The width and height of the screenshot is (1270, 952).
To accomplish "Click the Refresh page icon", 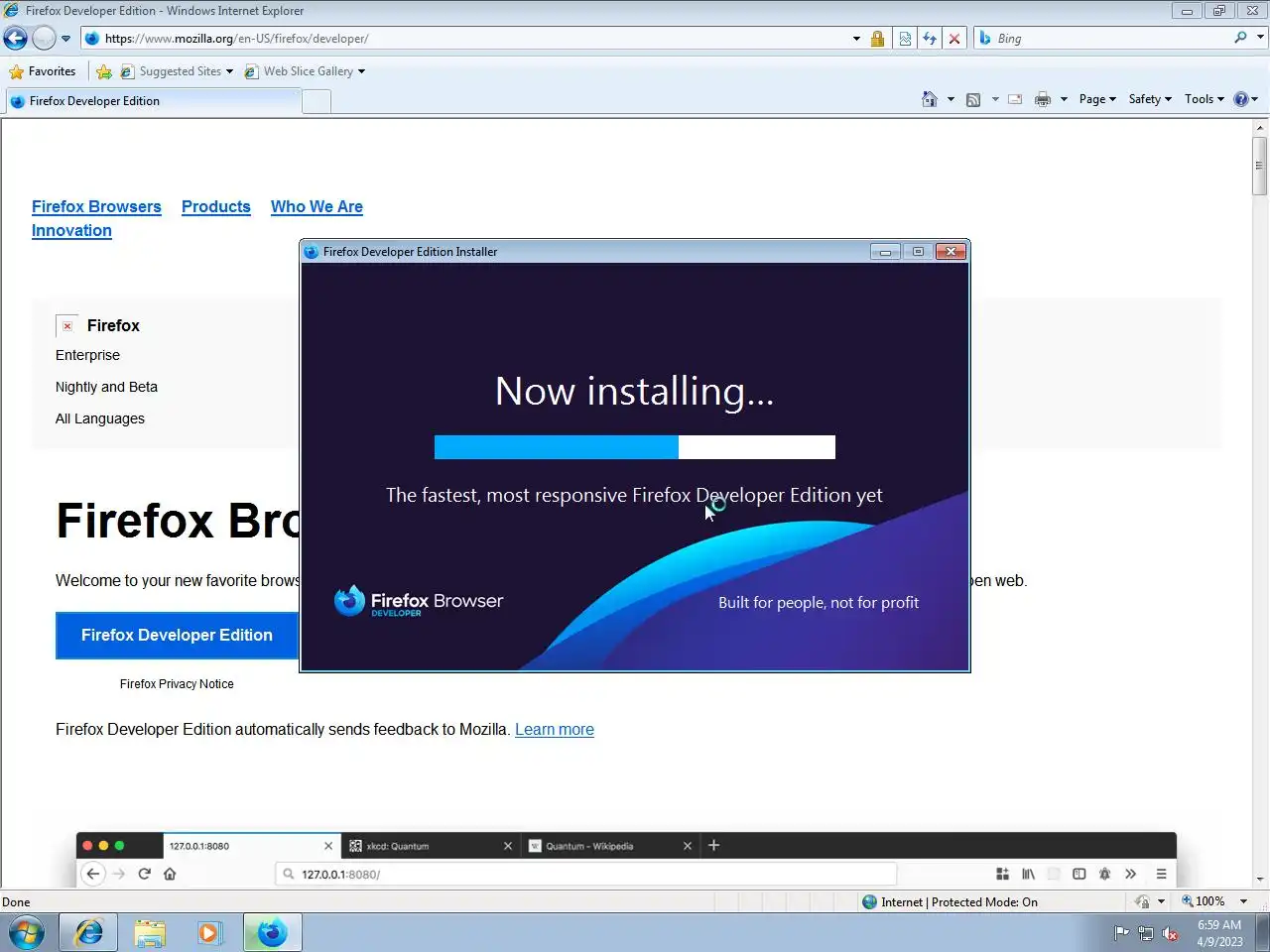I will tap(930, 39).
